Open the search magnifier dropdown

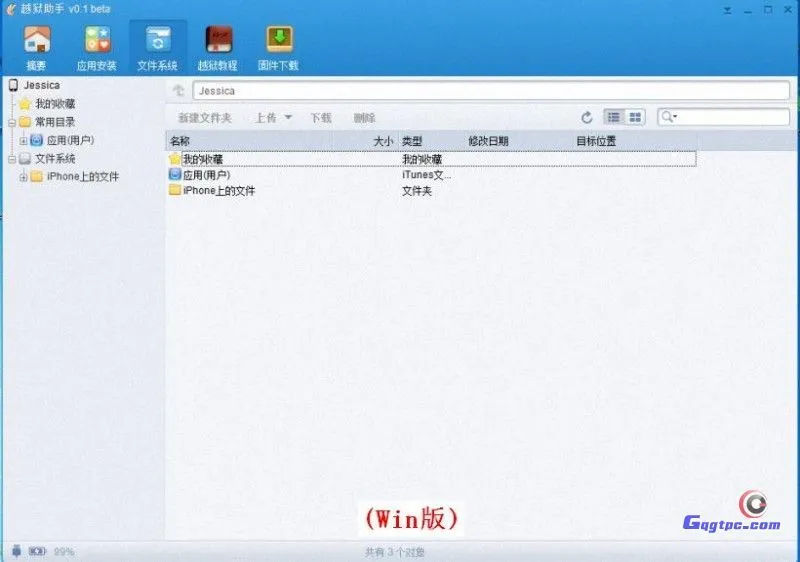click(x=668, y=117)
